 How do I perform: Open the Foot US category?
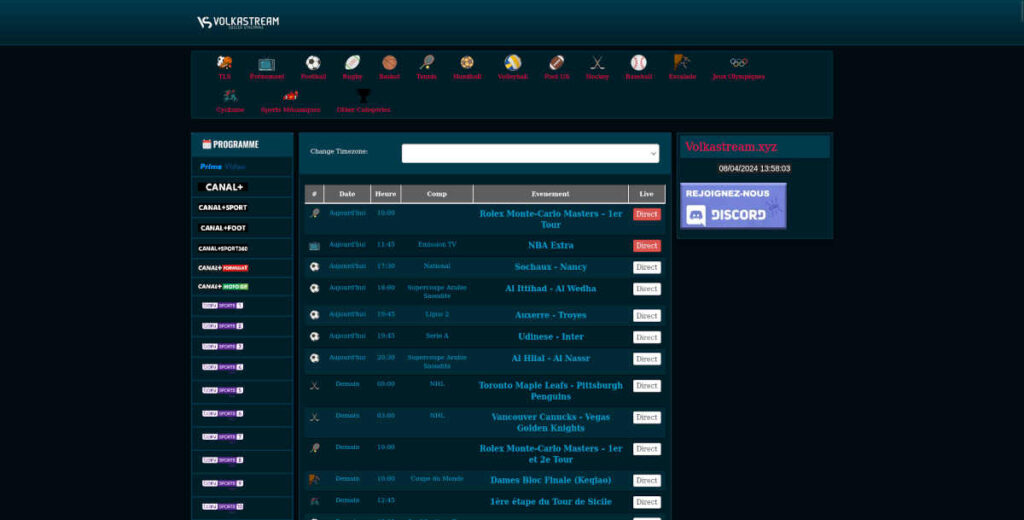point(556,63)
